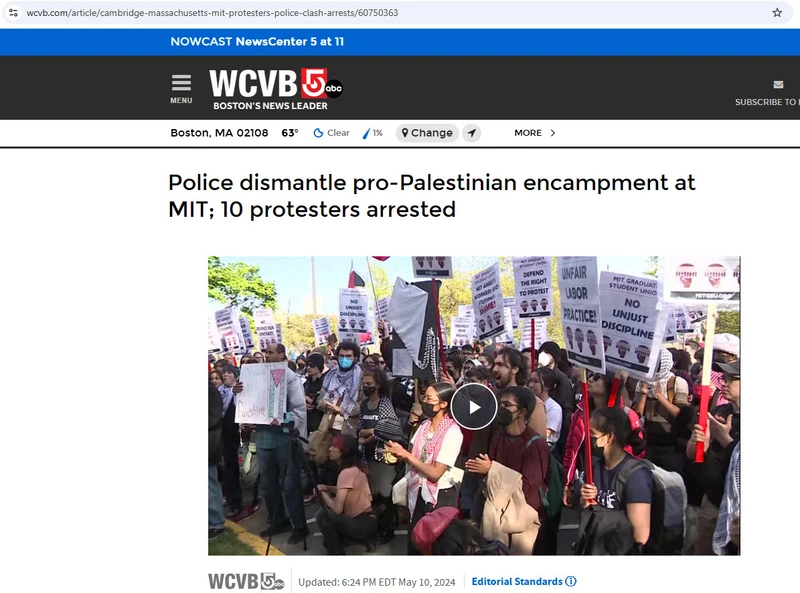
Task: Change the weather location
Action: point(427,133)
